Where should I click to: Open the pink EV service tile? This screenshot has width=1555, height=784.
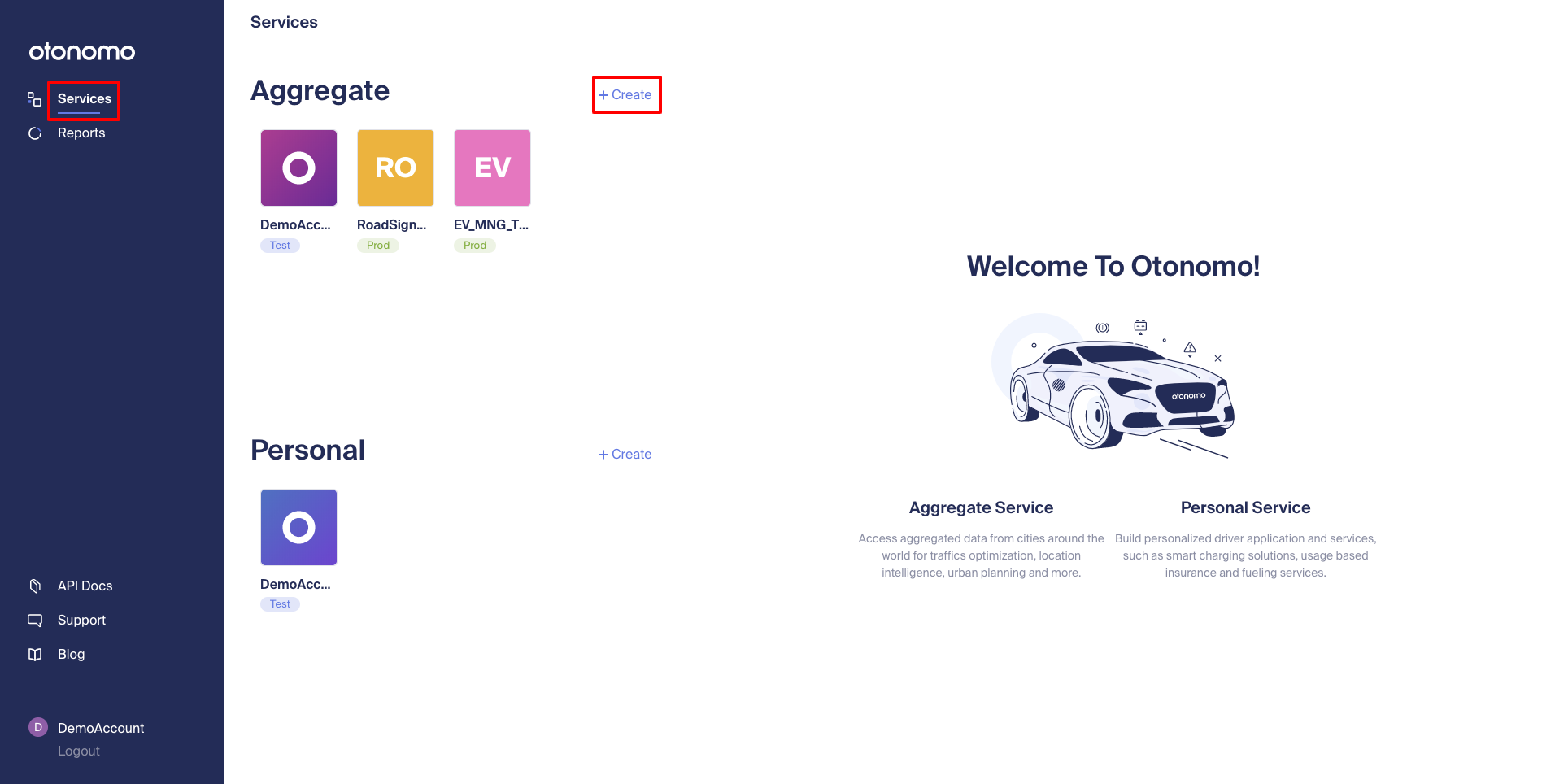(492, 168)
